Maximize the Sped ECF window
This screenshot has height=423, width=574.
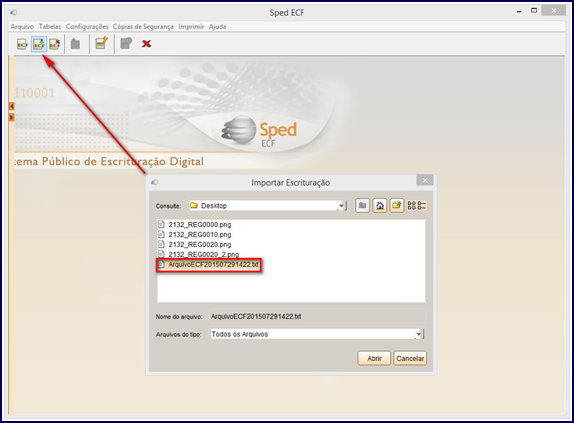(534, 11)
